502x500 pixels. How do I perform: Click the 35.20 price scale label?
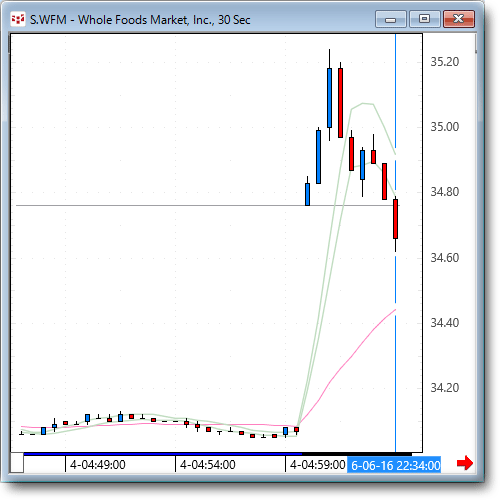click(x=445, y=62)
